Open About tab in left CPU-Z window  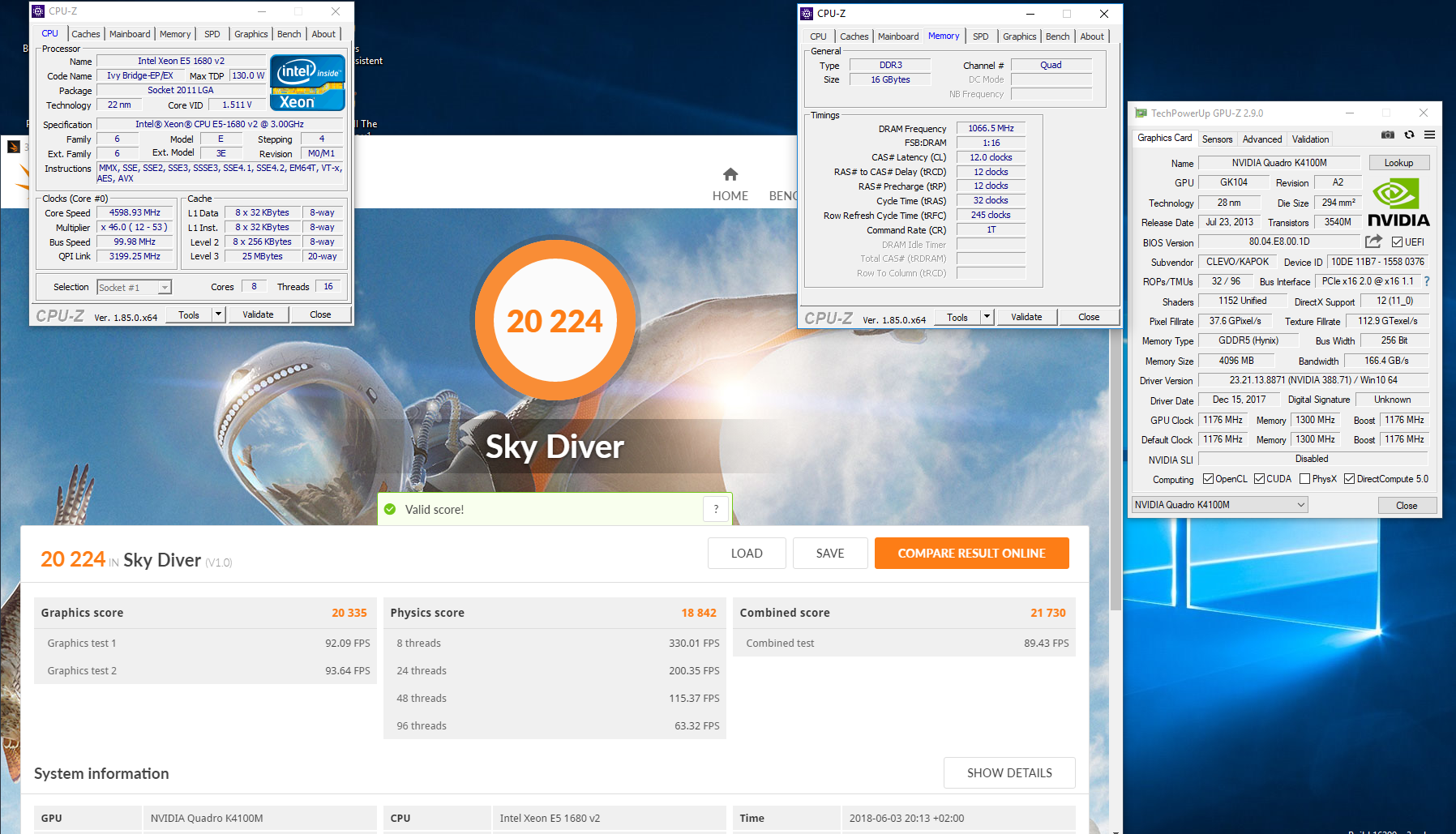[x=323, y=34]
